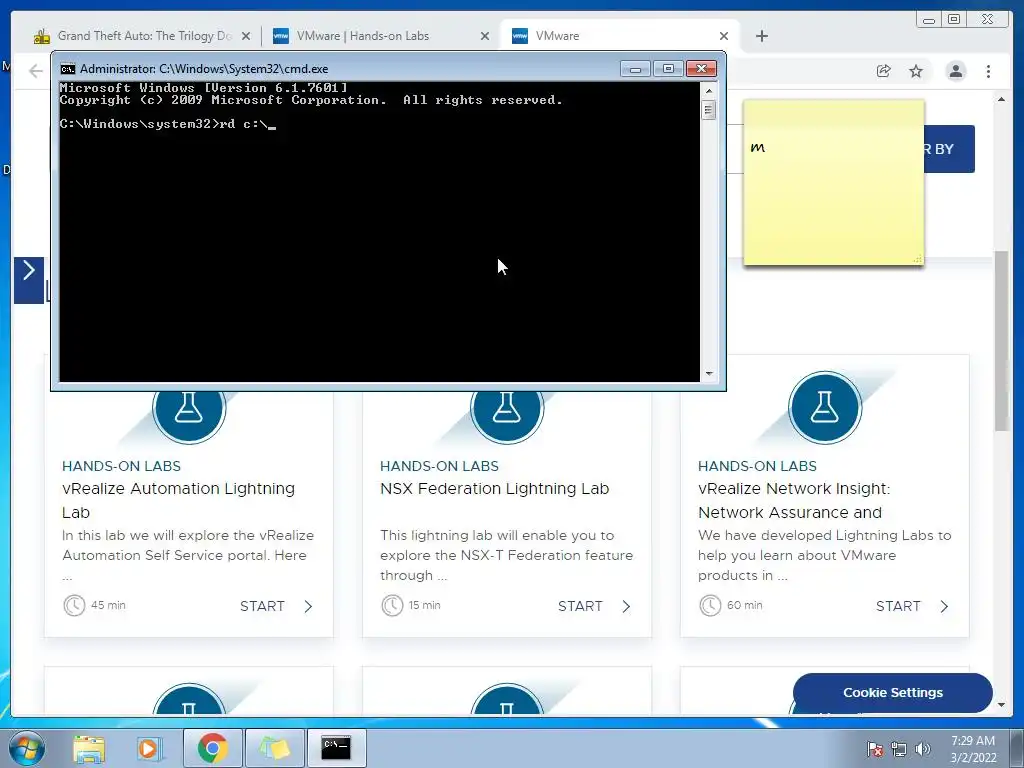Click cmd scrollbar up arrow
1024x768 pixels.
click(x=709, y=91)
